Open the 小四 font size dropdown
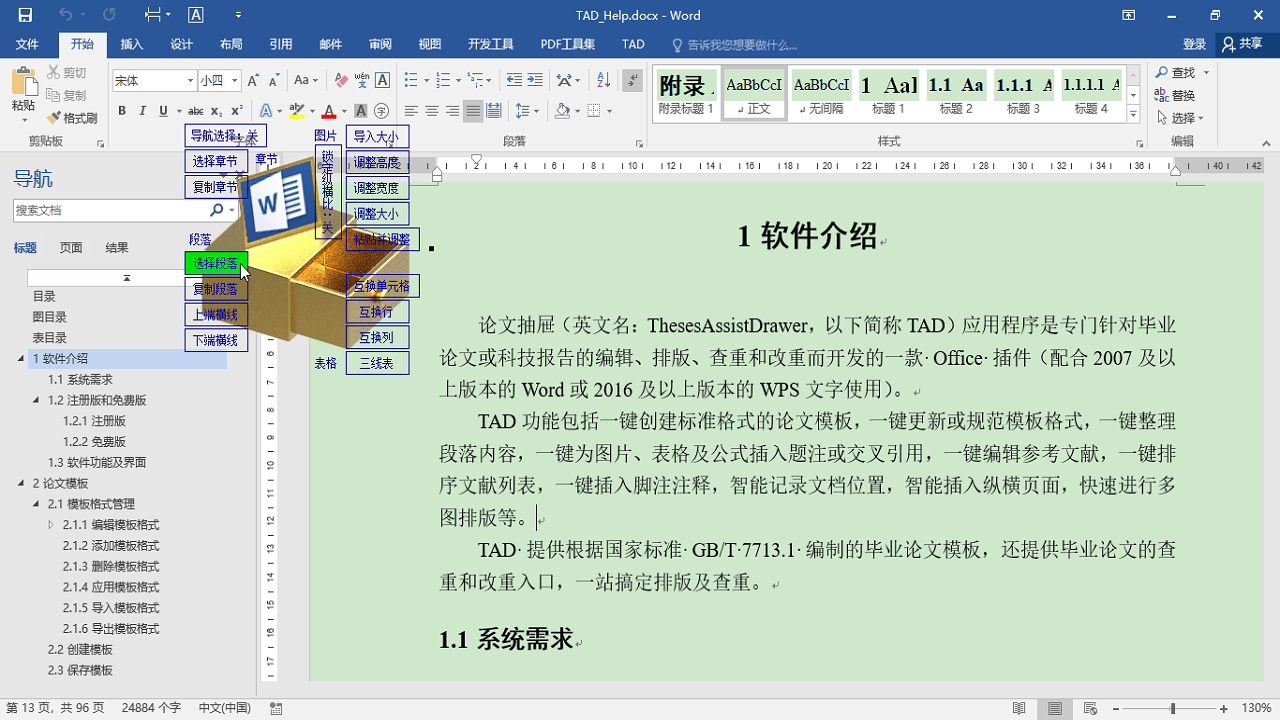 click(x=233, y=80)
